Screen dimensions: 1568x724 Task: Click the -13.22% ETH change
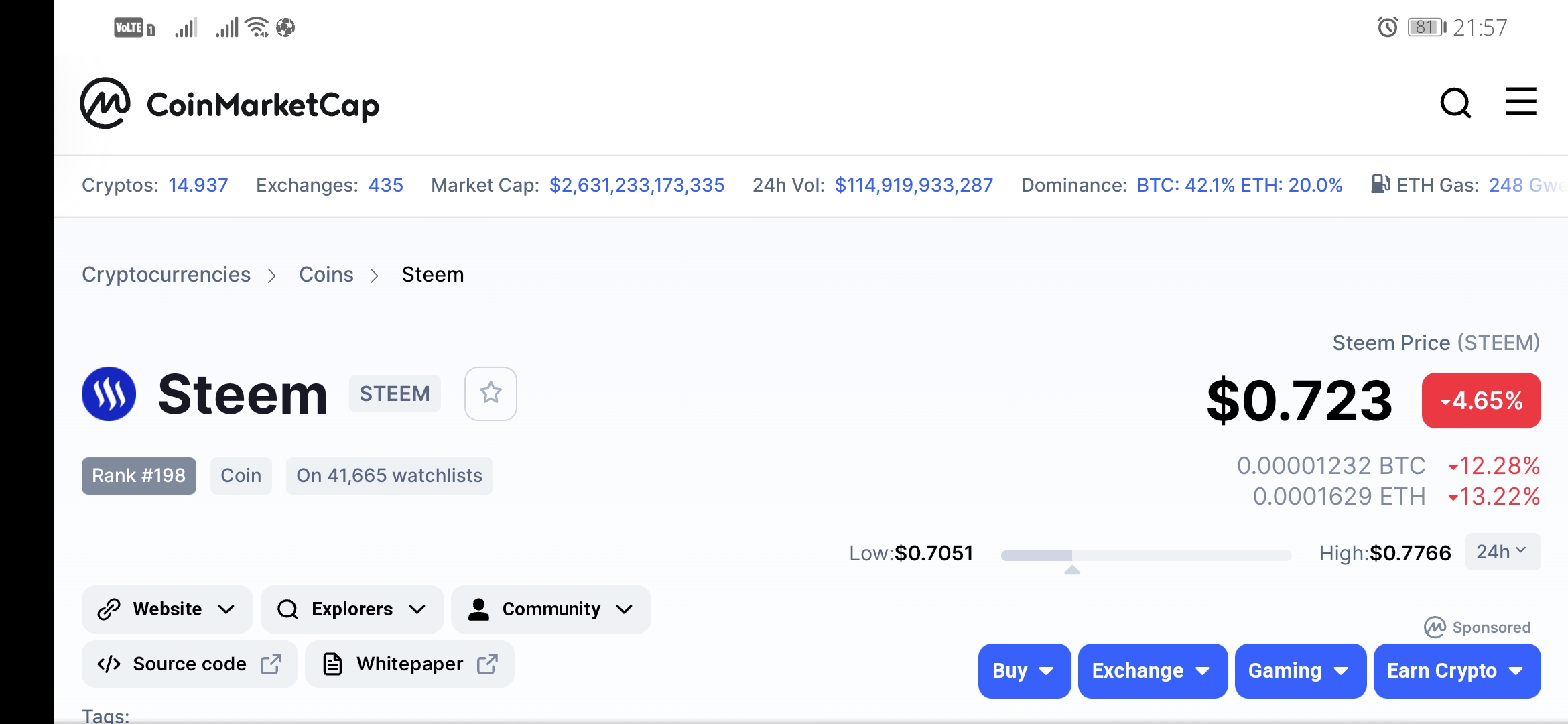[1494, 497]
